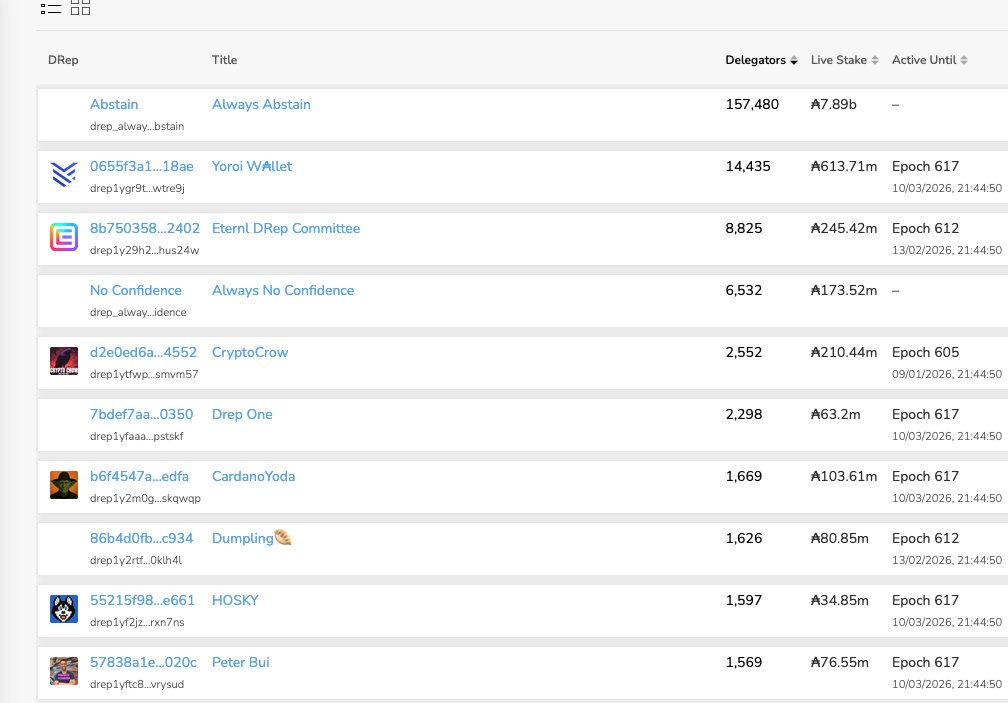Click the DRep column header

tap(63, 60)
